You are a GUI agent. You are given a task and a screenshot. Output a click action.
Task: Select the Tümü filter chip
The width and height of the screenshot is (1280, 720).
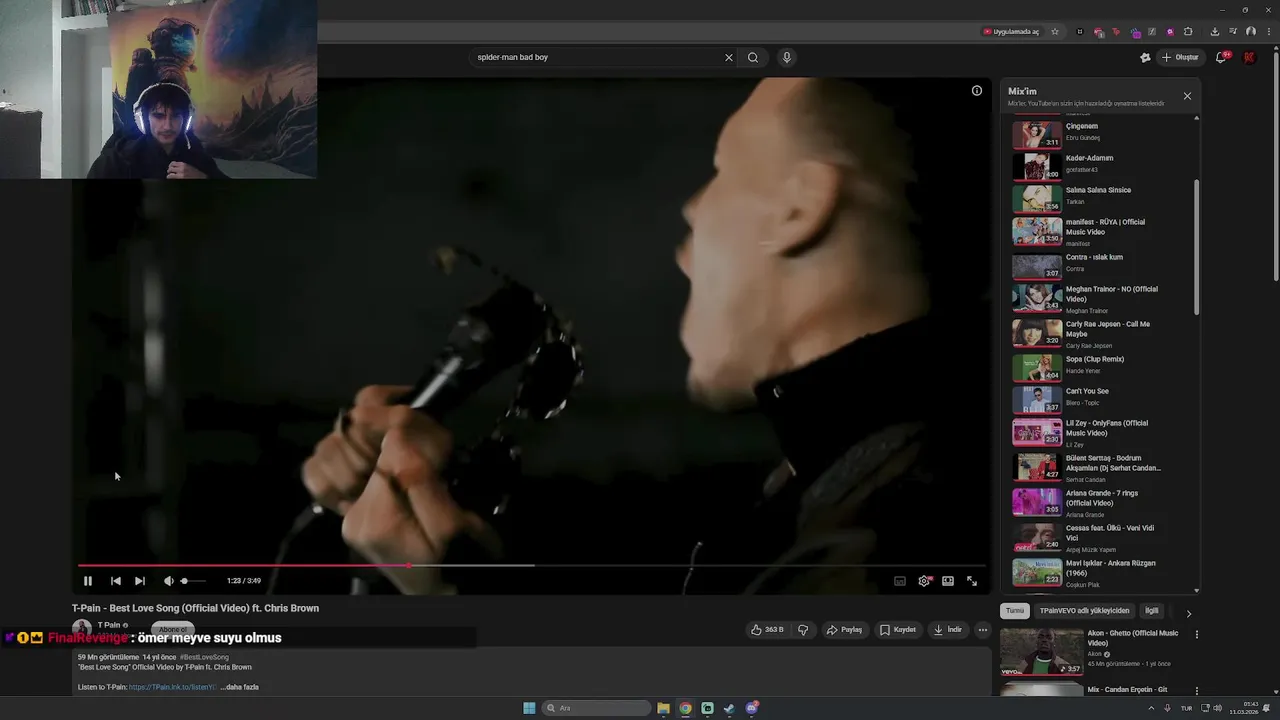[x=1015, y=611]
